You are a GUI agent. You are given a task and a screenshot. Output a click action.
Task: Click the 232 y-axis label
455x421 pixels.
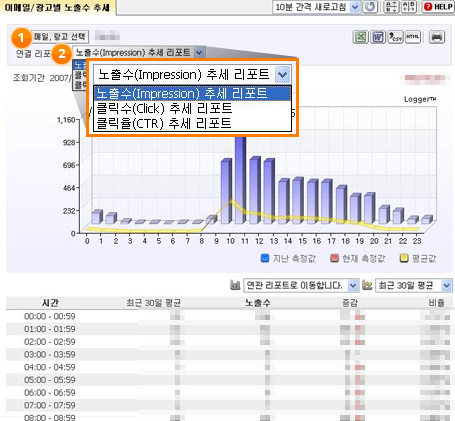69,211
